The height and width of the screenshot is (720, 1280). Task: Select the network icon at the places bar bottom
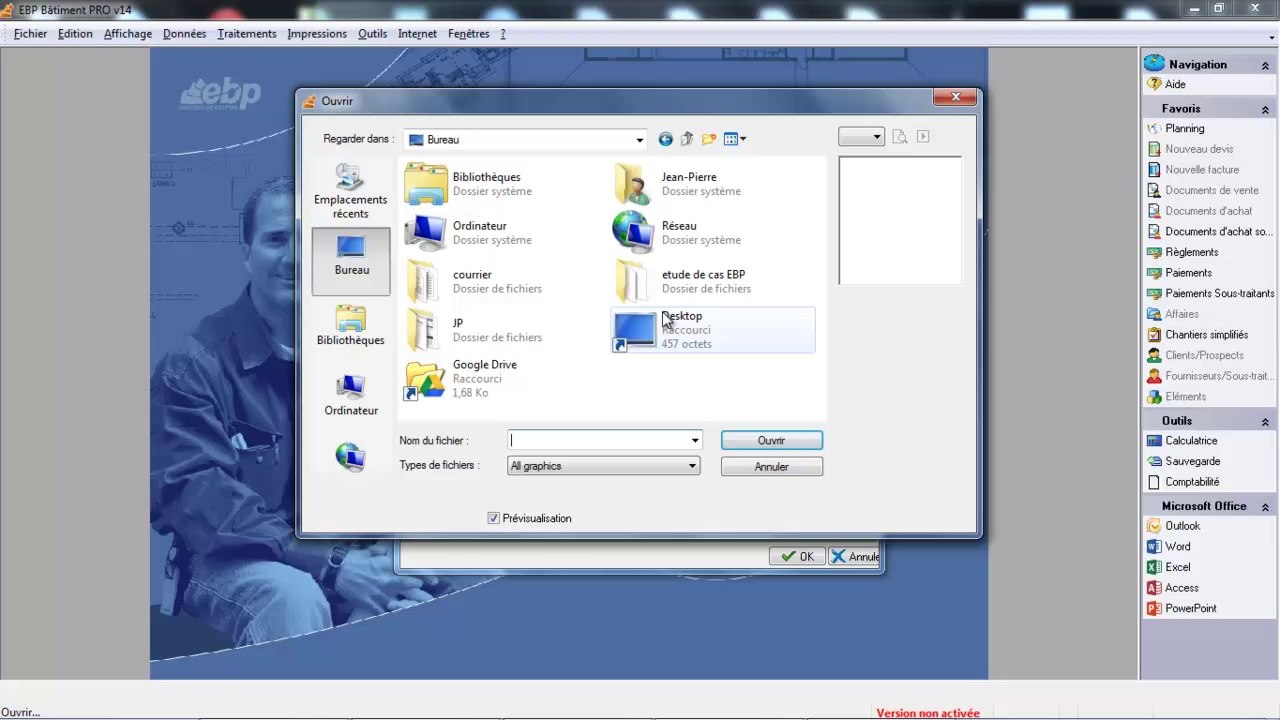pyautogui.click(x=350, y=456)
